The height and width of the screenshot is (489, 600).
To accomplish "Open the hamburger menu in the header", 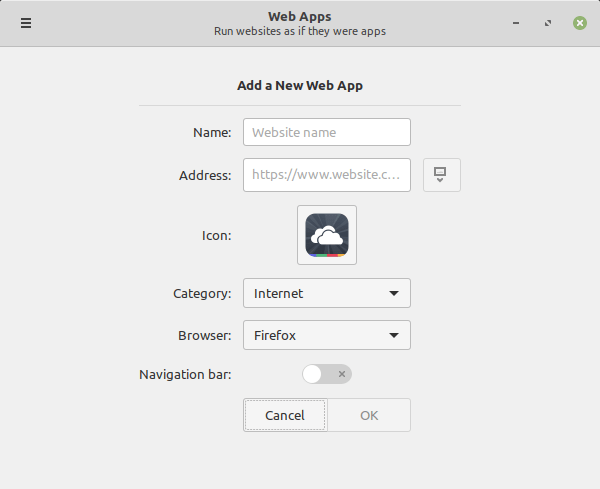I will pyautogui.click(x=26, y=23).
